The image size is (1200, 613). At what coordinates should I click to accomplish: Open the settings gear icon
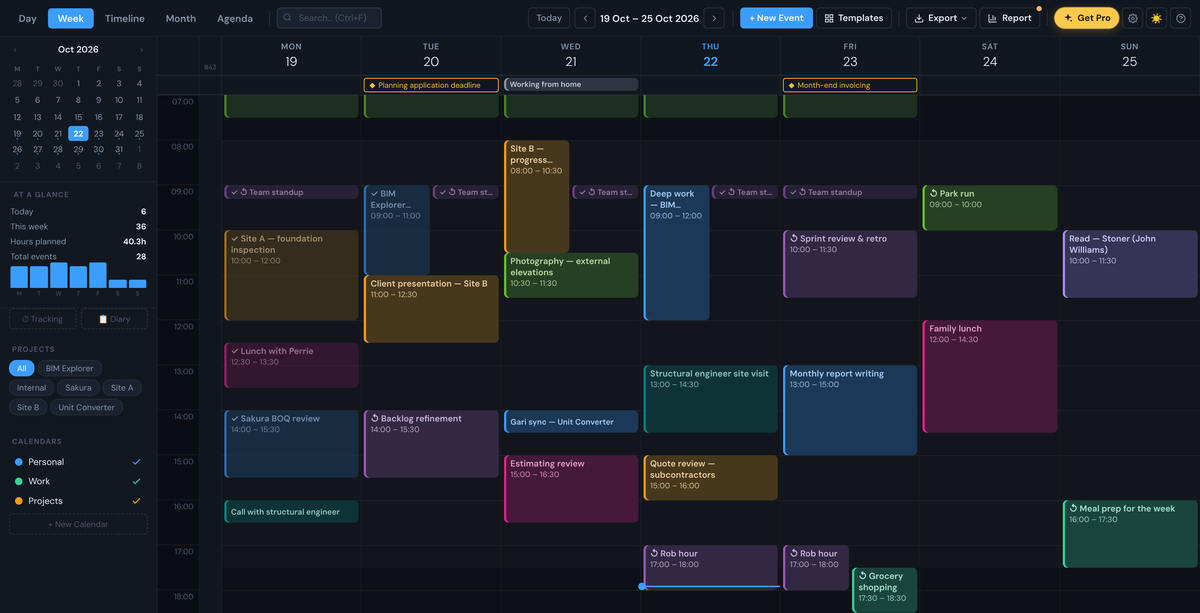[x=1133, y=18]
